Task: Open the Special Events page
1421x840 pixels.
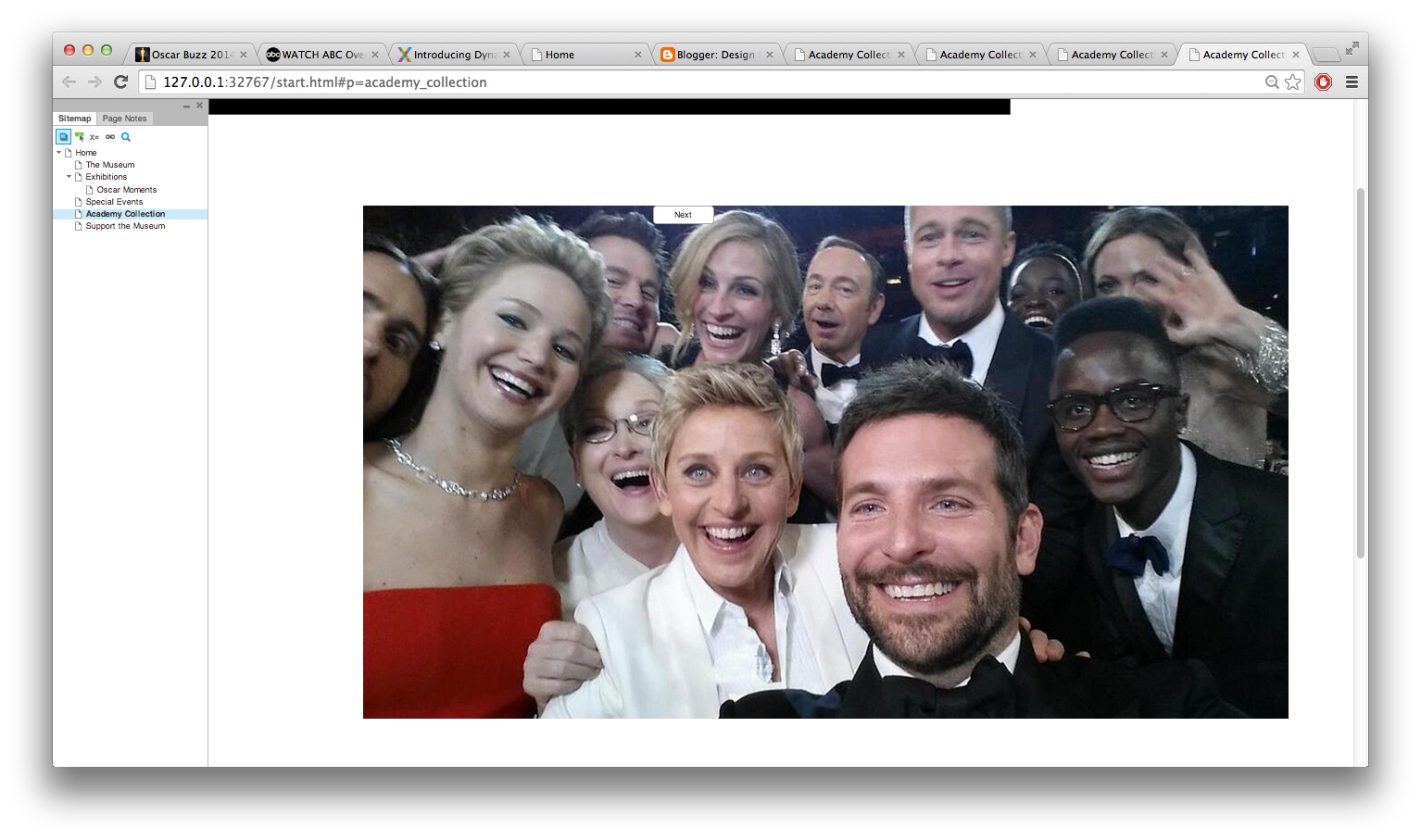Action: click(x=114, y=202)
